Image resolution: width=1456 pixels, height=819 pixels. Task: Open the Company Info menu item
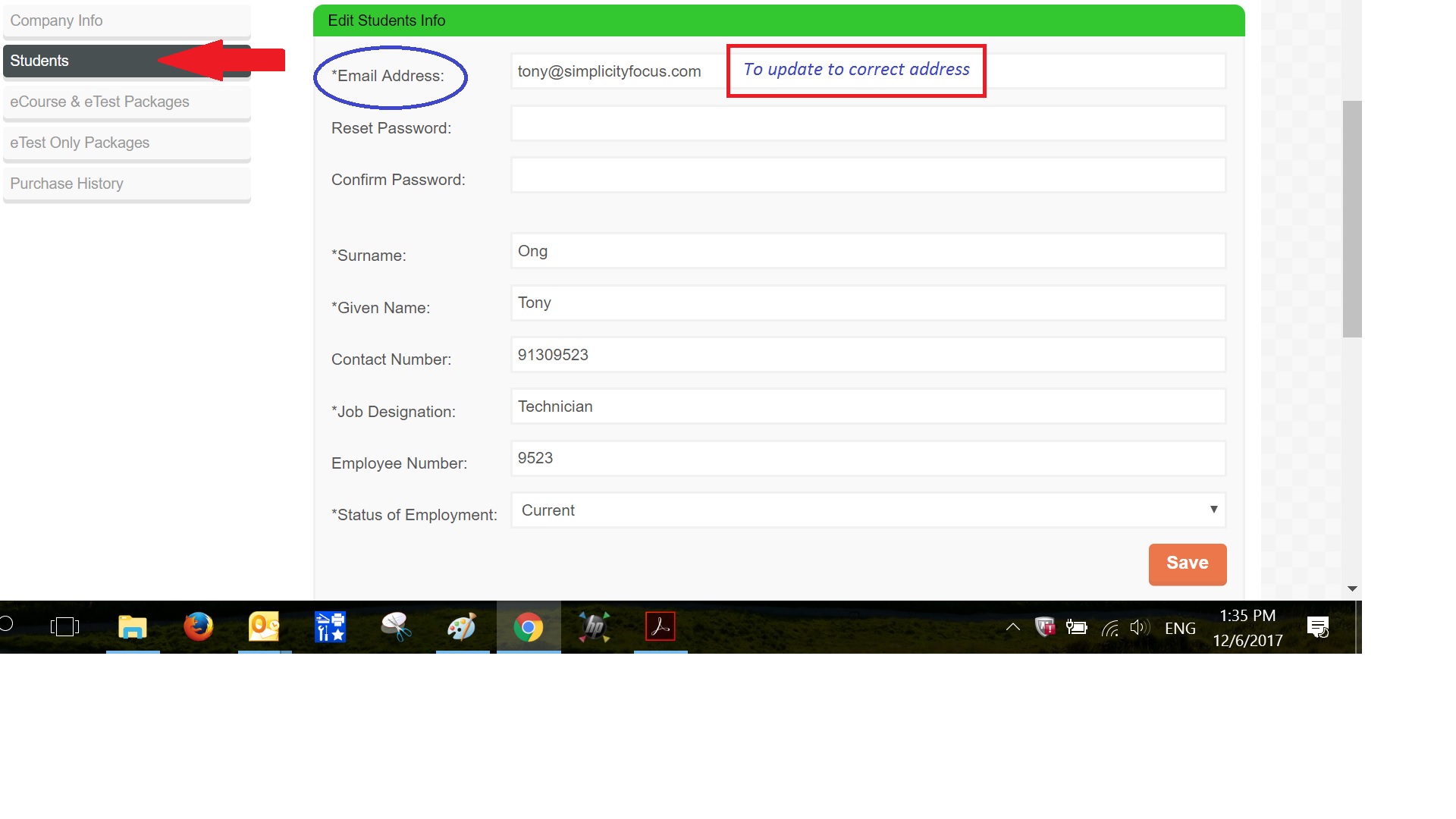(127, 21)
